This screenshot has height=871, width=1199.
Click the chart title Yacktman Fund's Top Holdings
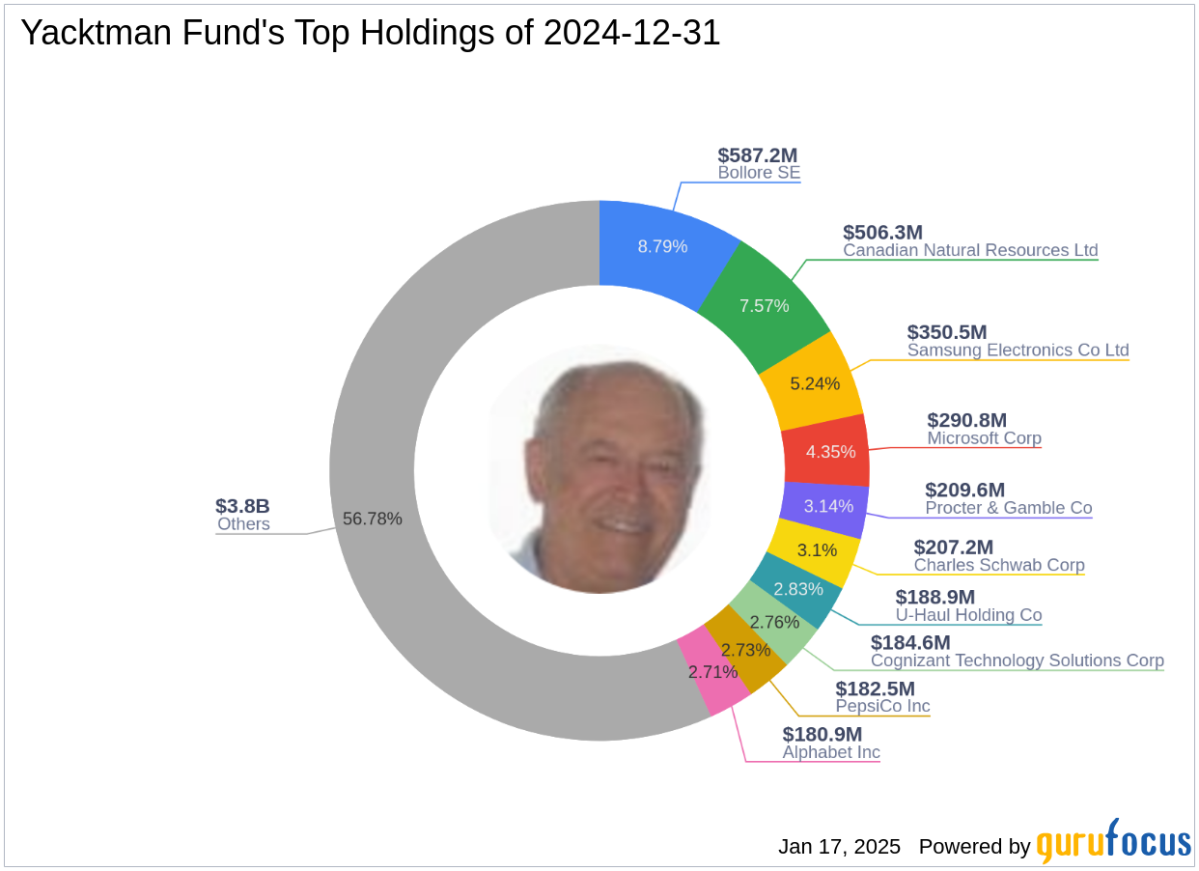pos(370,34)
